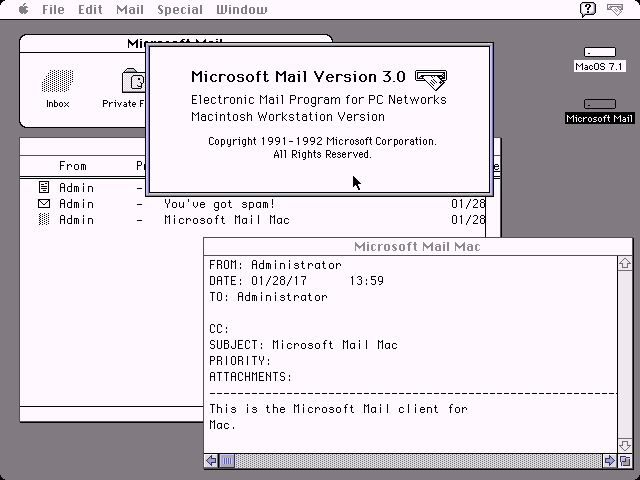This screenshot has height=480, width=640.
Task: Click the envelope icon beside spam message
Action: pos(44,203)
